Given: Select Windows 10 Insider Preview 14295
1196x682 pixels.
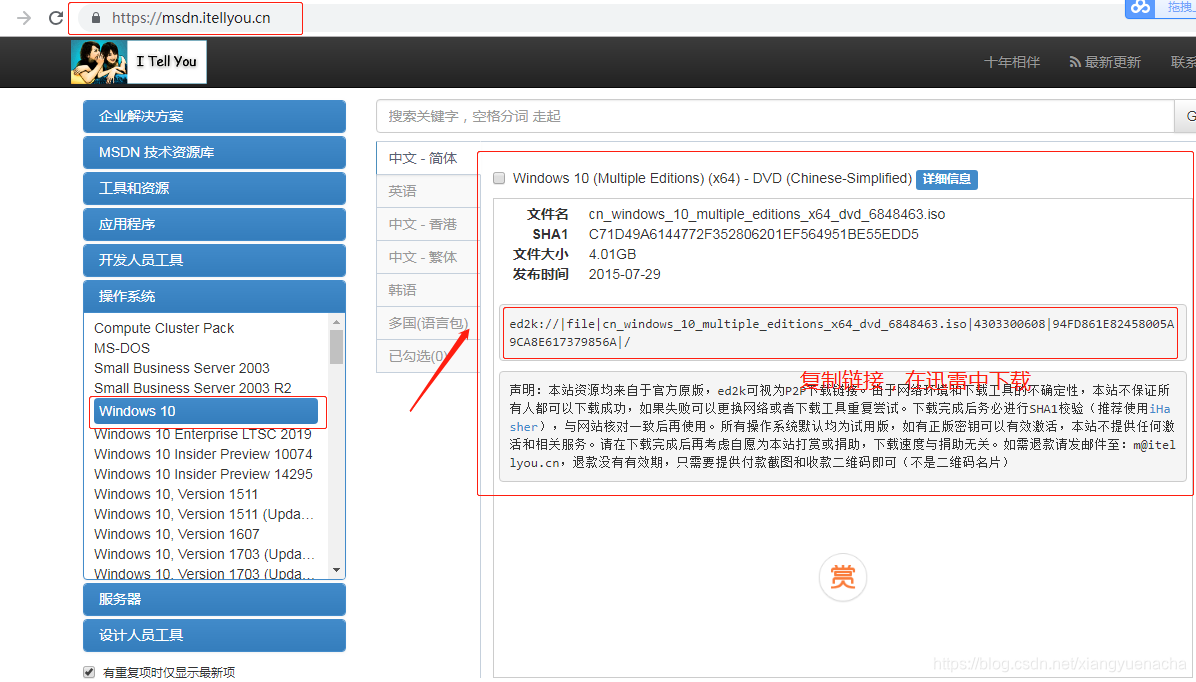Looking at the screenshot, I should point(203,474).
